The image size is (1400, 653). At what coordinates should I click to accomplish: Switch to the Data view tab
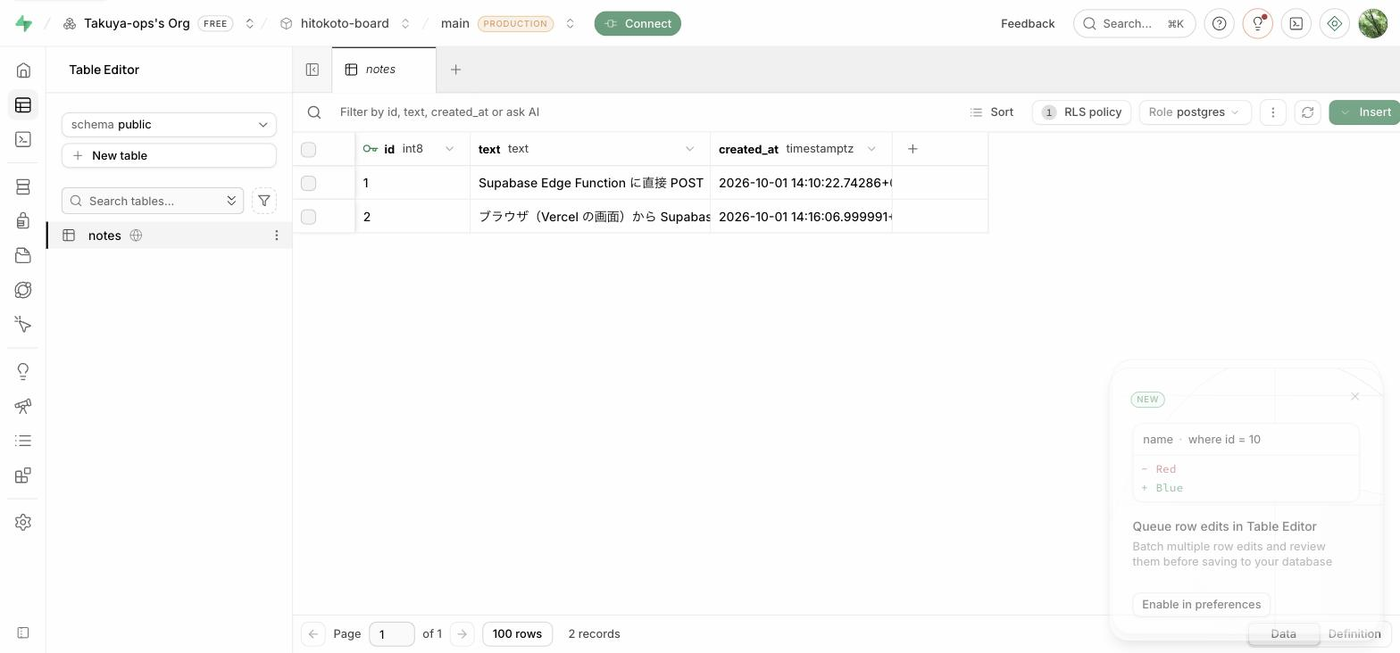(1283, 634)
